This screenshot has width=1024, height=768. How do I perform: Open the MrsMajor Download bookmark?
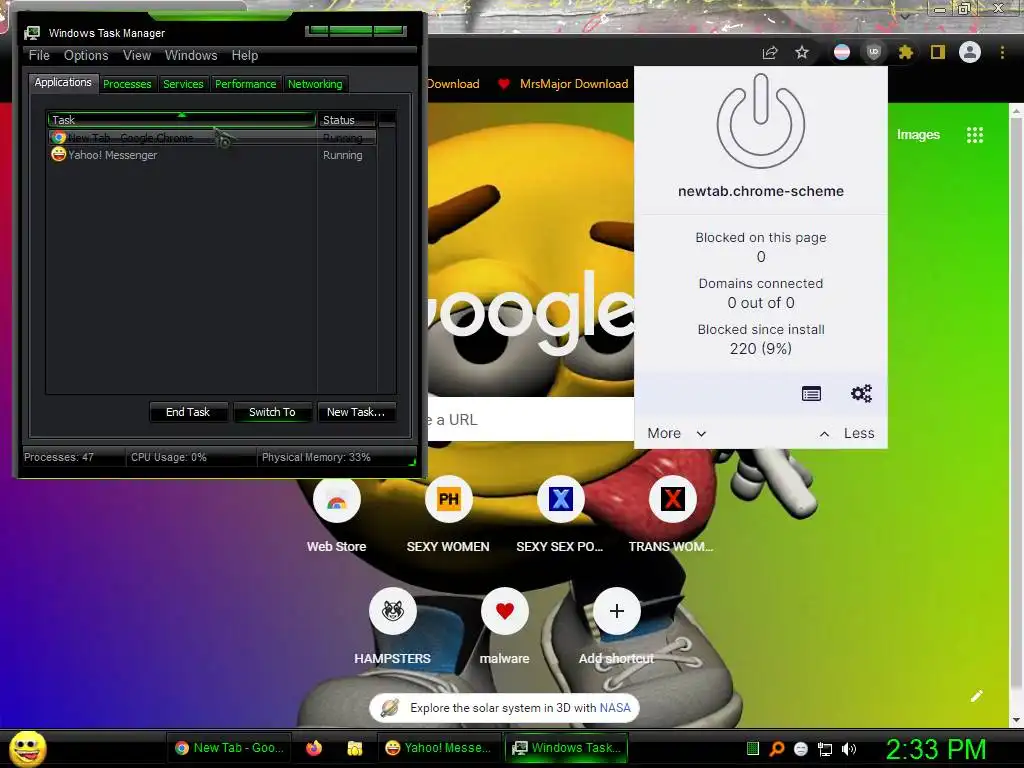[563, 84]
